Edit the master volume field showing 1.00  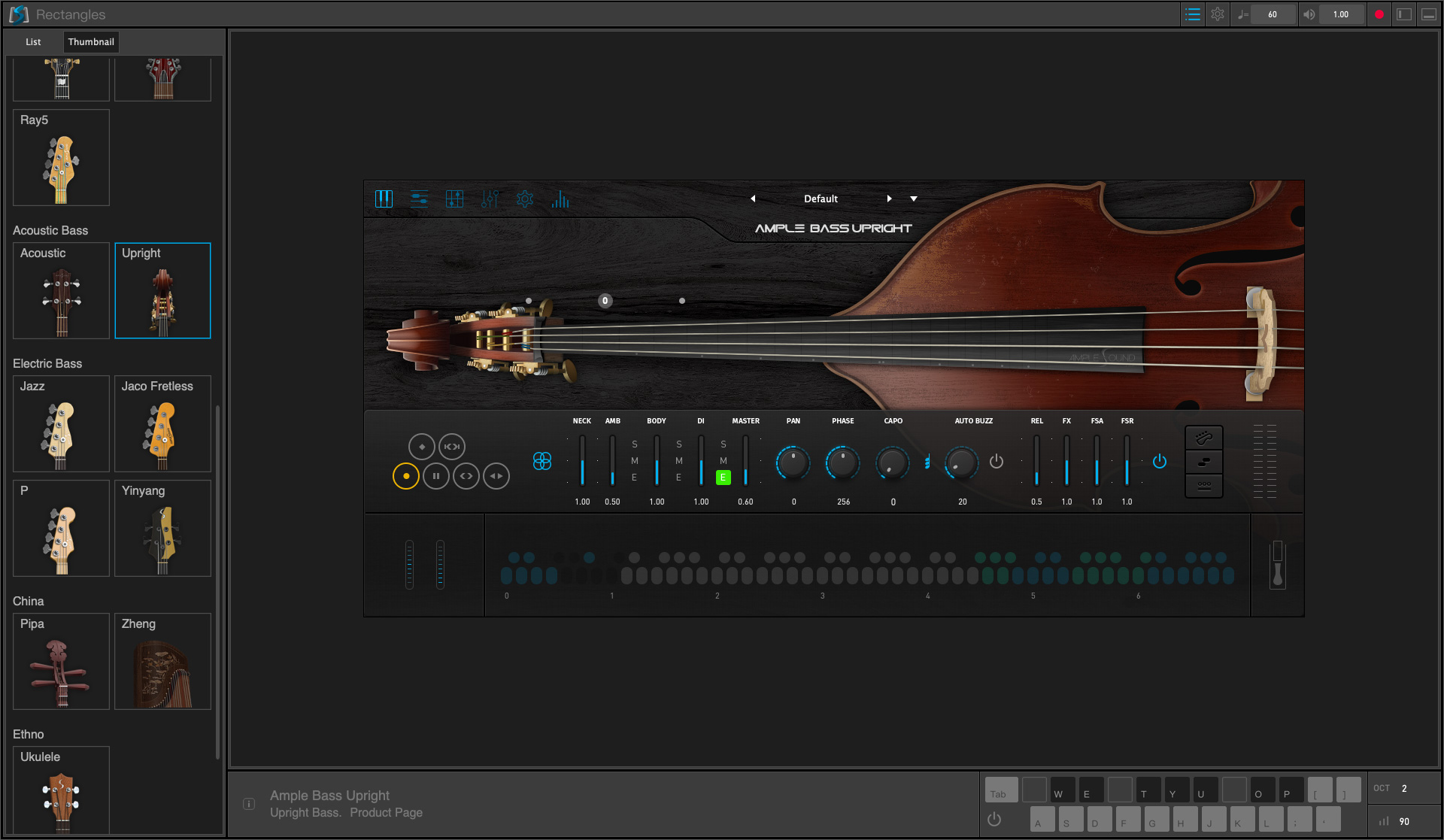pos(1341,14)
